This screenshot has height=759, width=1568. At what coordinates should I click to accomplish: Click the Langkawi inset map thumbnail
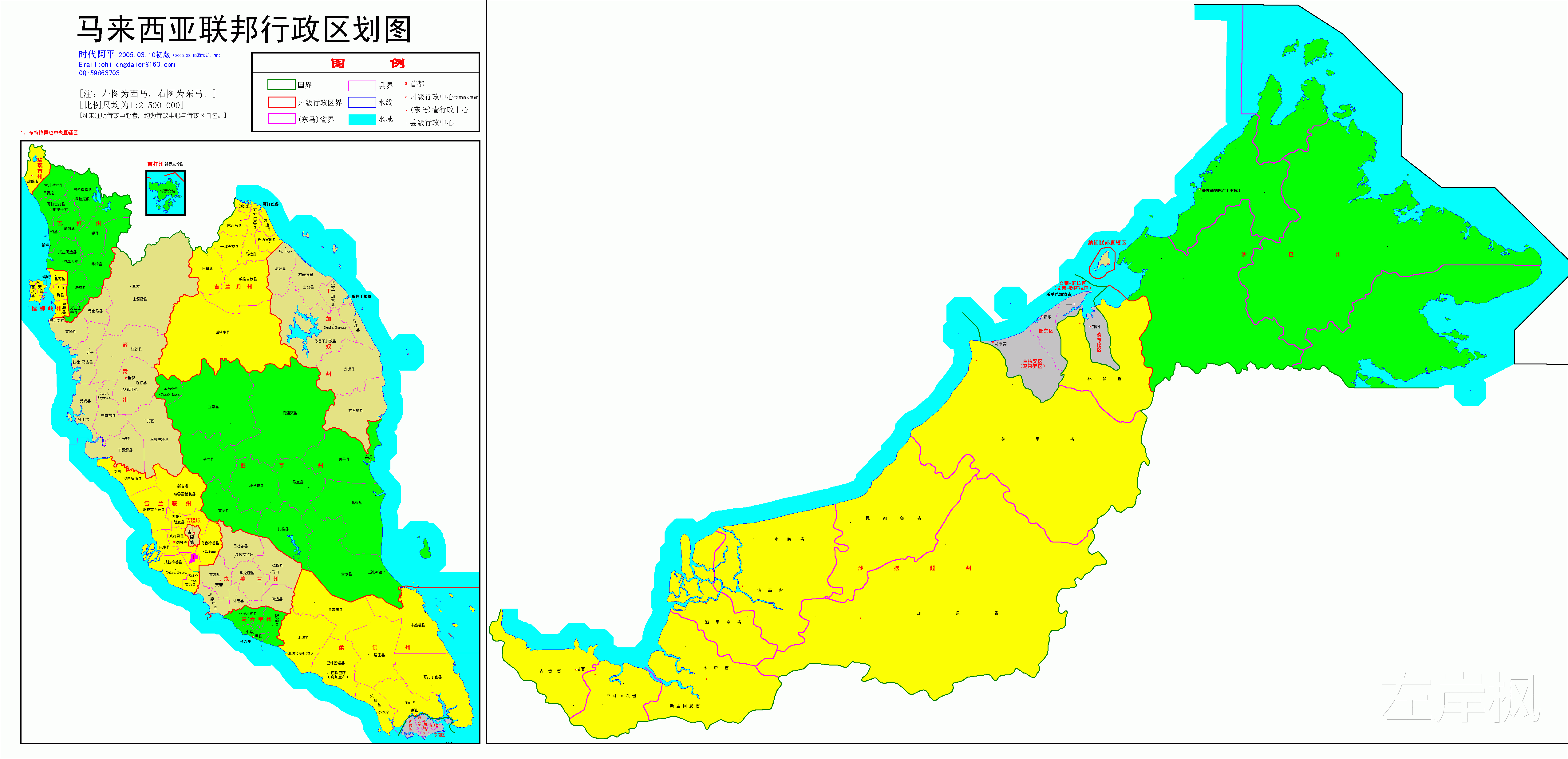point(165,193)
